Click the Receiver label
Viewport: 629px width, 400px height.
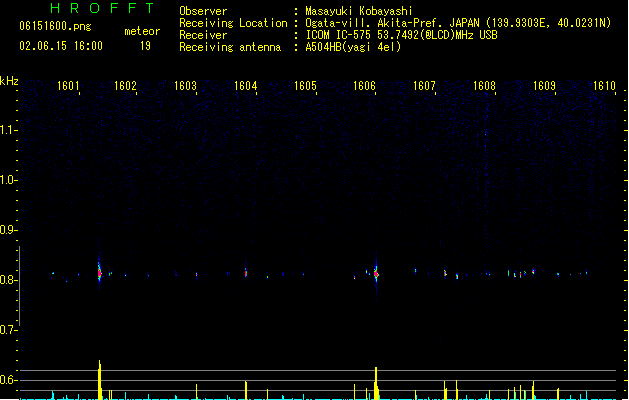coord(203,35)
